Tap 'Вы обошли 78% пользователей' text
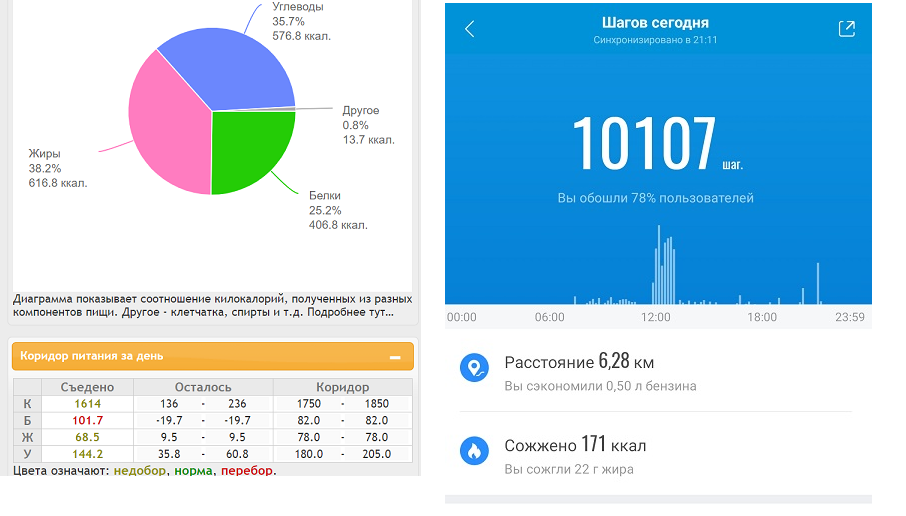 655,198
